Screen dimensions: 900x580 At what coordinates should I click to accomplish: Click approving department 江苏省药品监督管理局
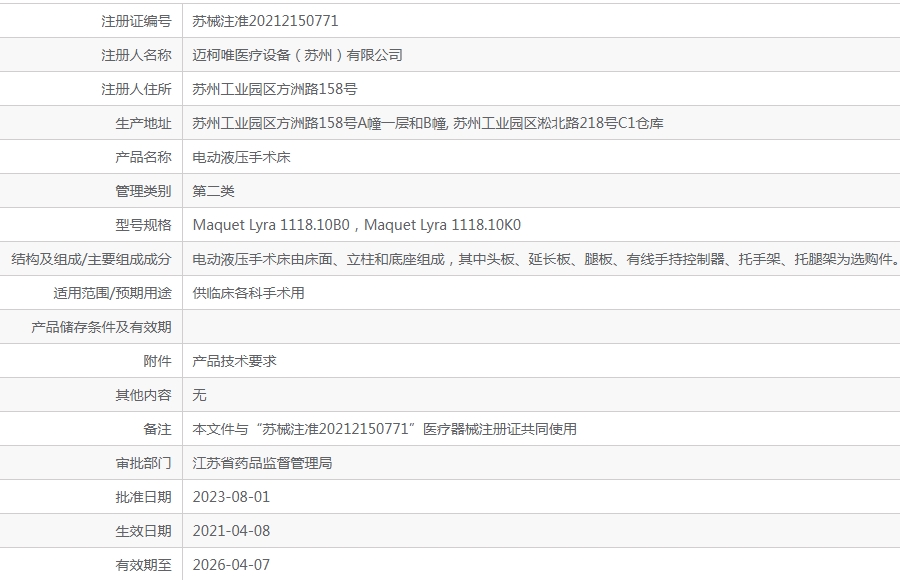tap(262, 463)
